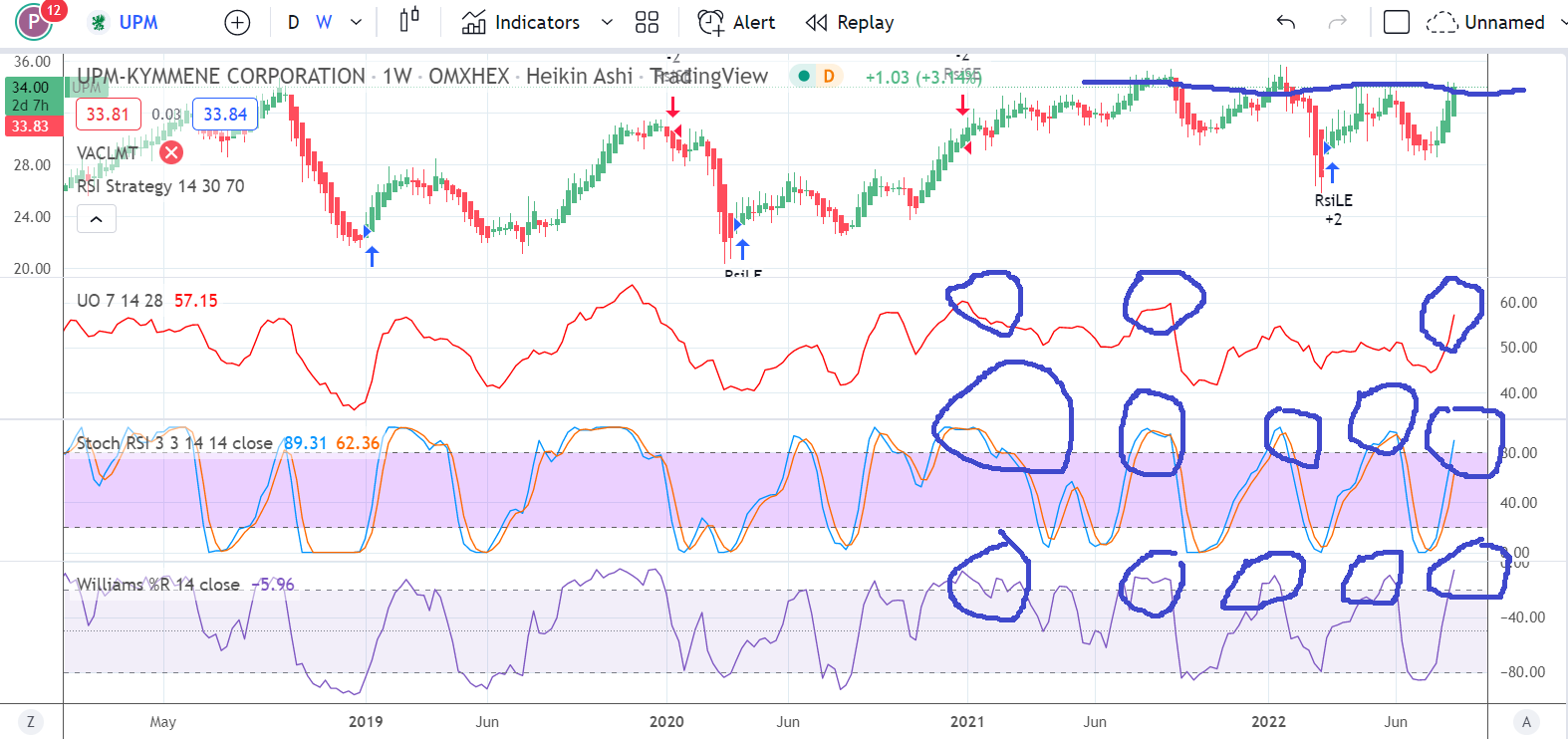Click the green market status dot

coord(804,76)
